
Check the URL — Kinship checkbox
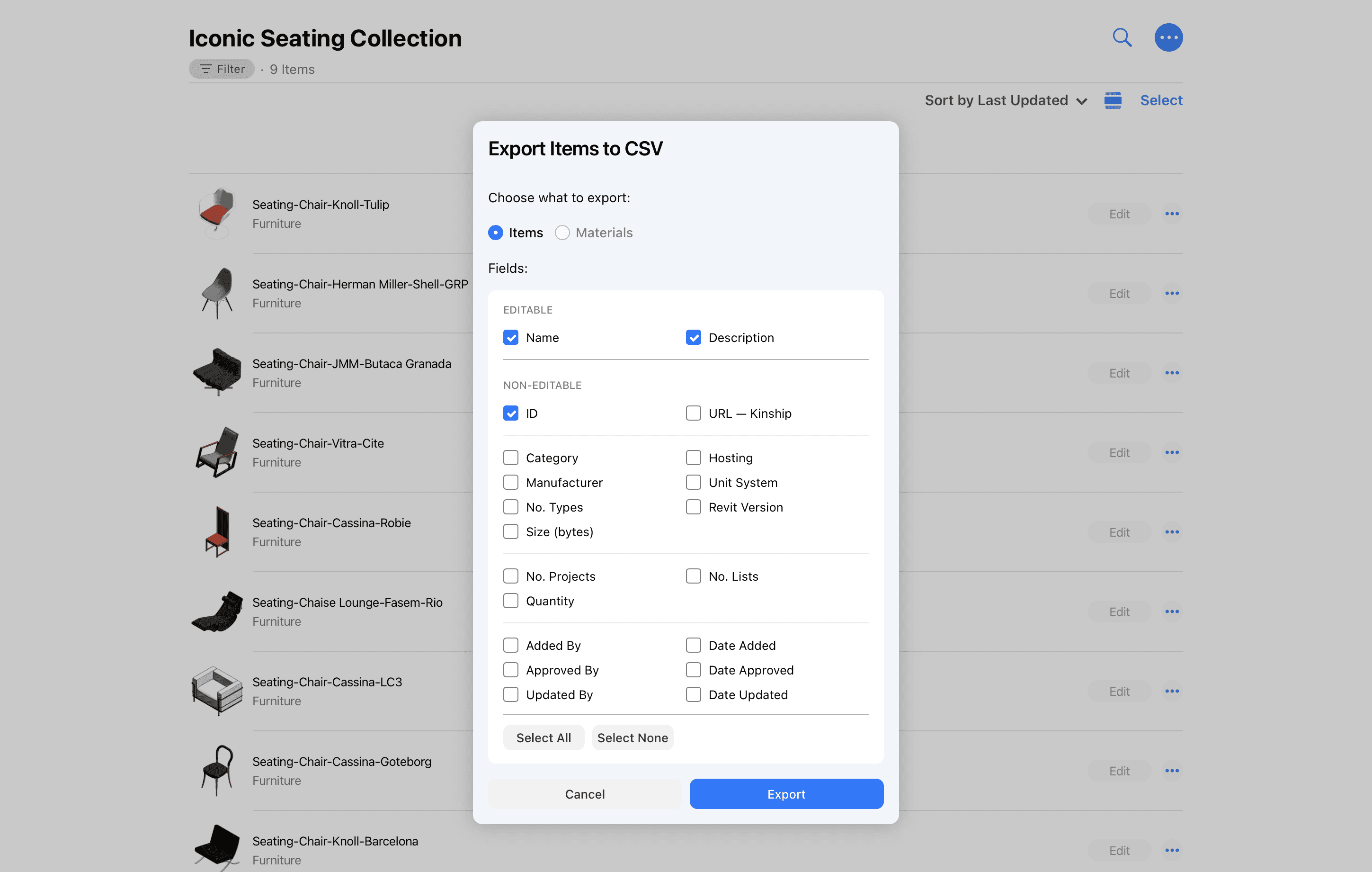(694, 413)
